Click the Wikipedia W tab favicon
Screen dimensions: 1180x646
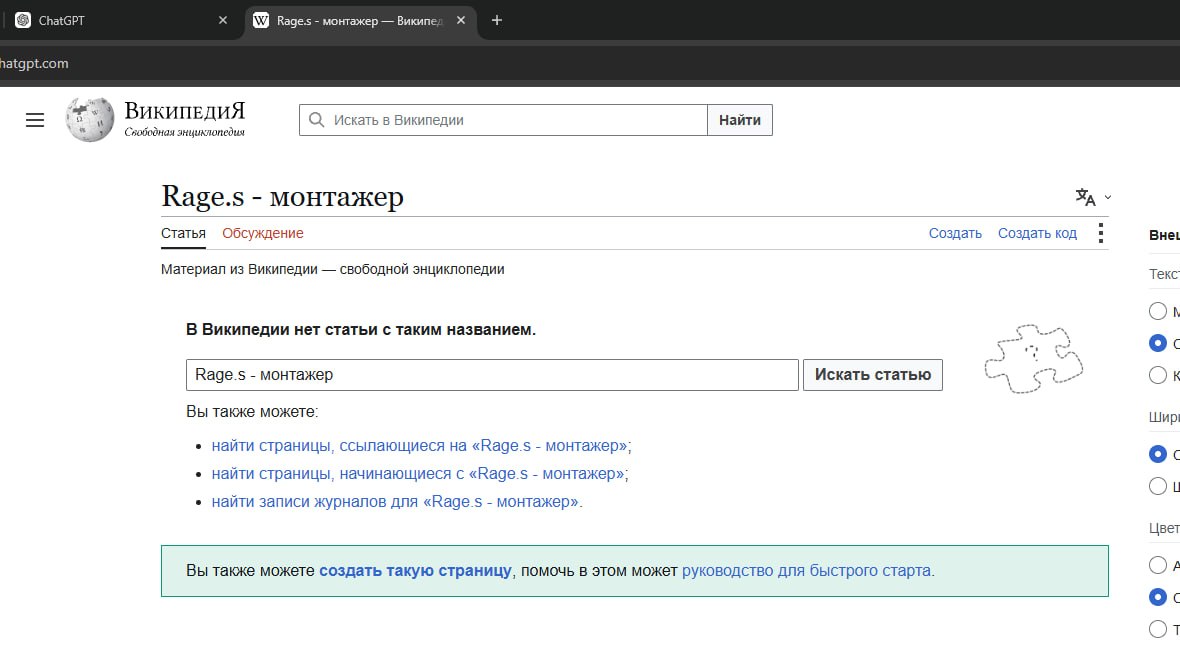click(x=260, y=20)
